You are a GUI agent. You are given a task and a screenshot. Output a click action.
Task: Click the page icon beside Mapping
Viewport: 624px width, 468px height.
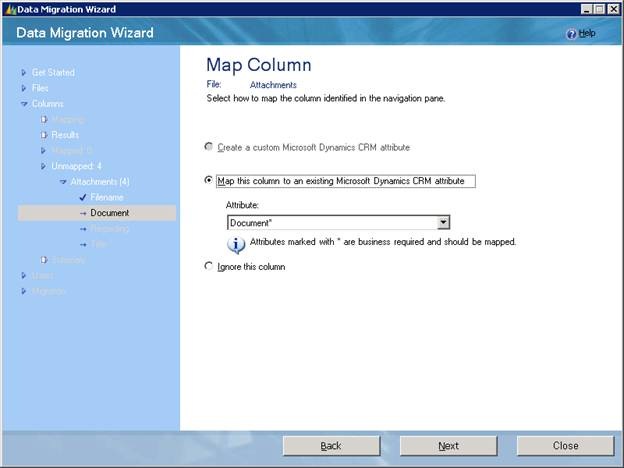[x=44, y=119]
